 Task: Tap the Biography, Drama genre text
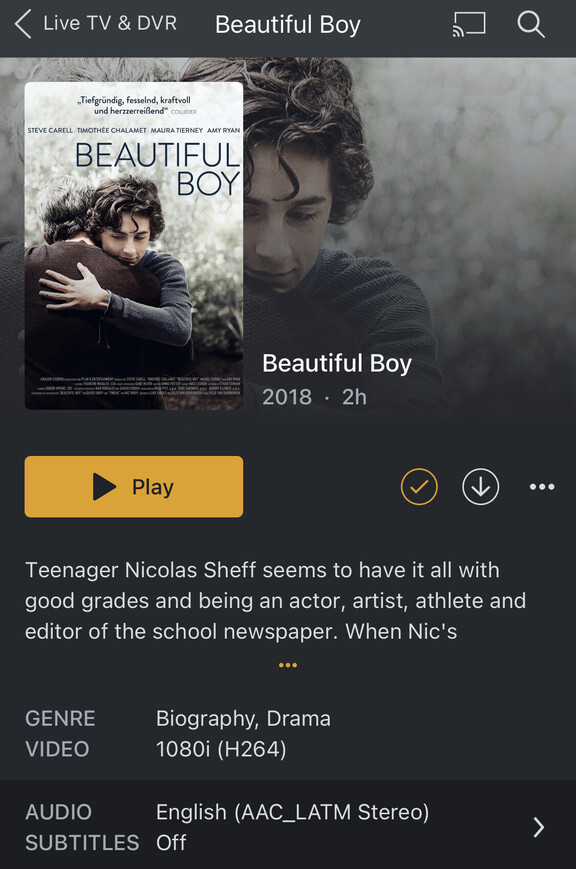(x=243, y=719)
